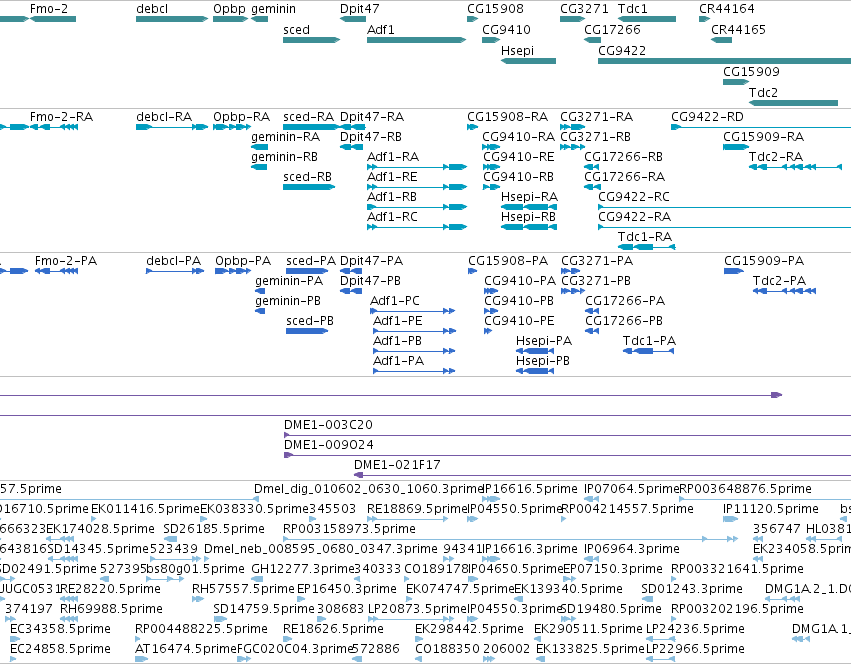851x664 pixels.
Task: Select the Fmo-2-PA protein feature
Action: point(56,271)
